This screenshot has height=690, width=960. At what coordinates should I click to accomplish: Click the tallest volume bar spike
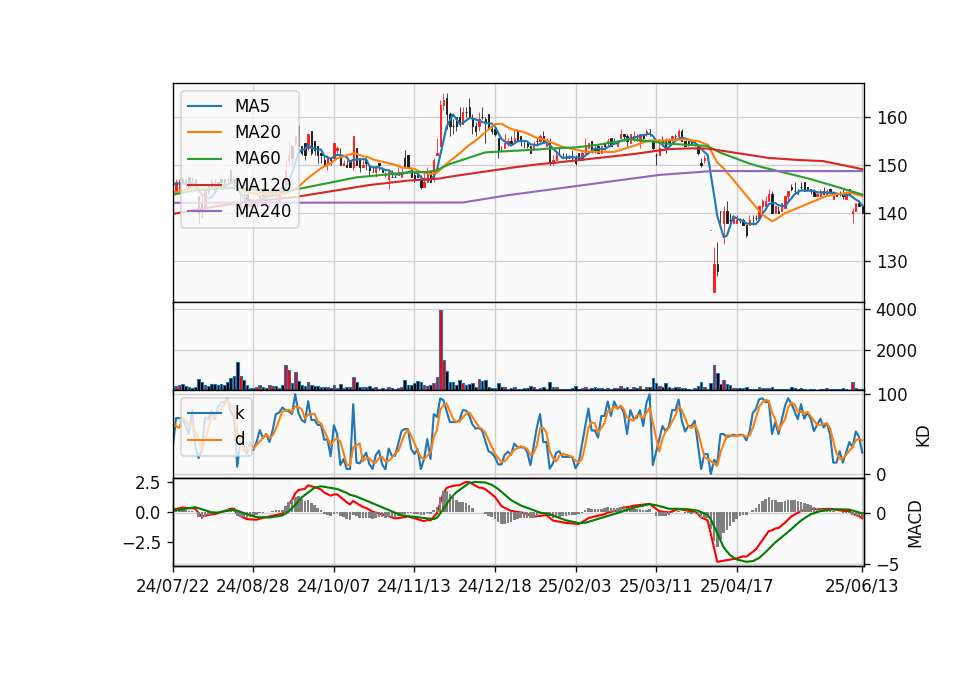(x=441, y=350)
